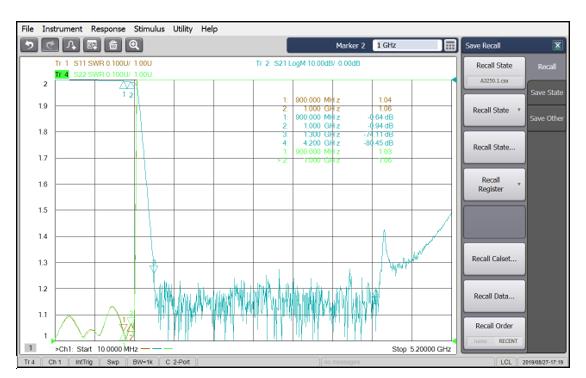Open the numeric keypad icon beside marker field
Screen dimensions: 586x378
tap(450, 46)
